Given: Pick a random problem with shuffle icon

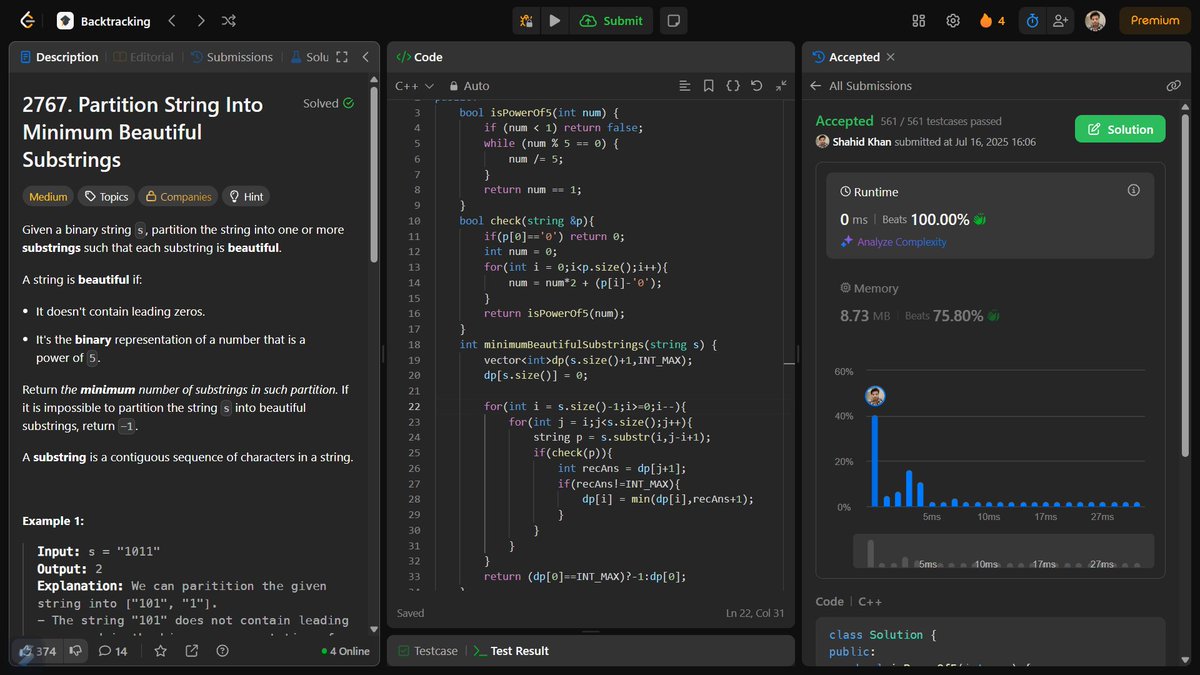Looking at the screenshot, I should coord(229,20).
